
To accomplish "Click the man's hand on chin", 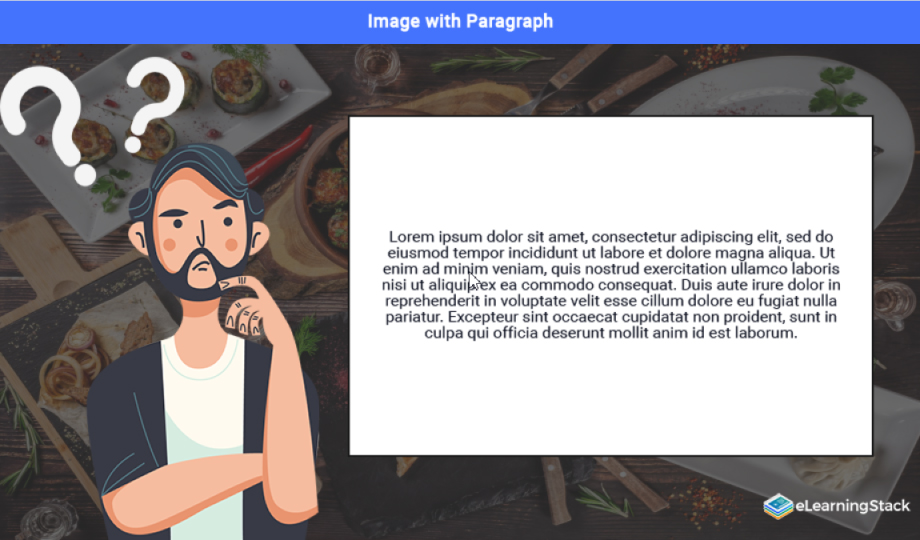I will (245, 306).
